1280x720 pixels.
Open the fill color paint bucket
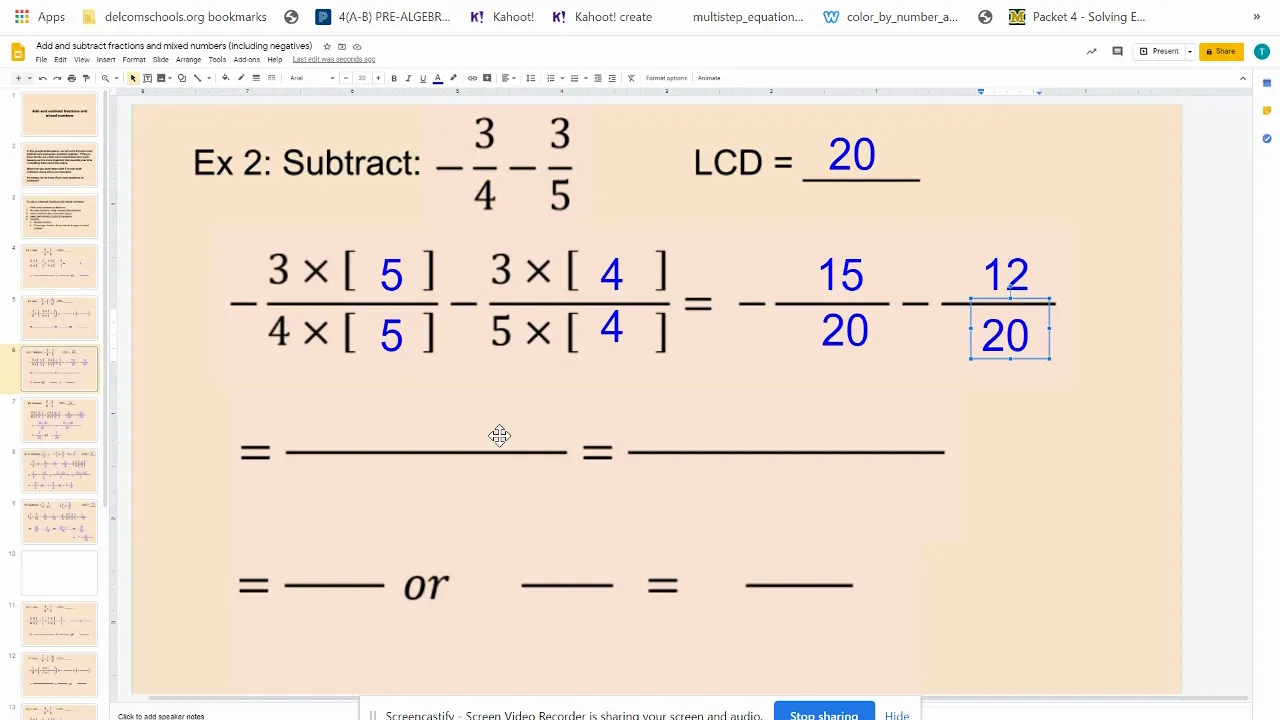point(225,78)
